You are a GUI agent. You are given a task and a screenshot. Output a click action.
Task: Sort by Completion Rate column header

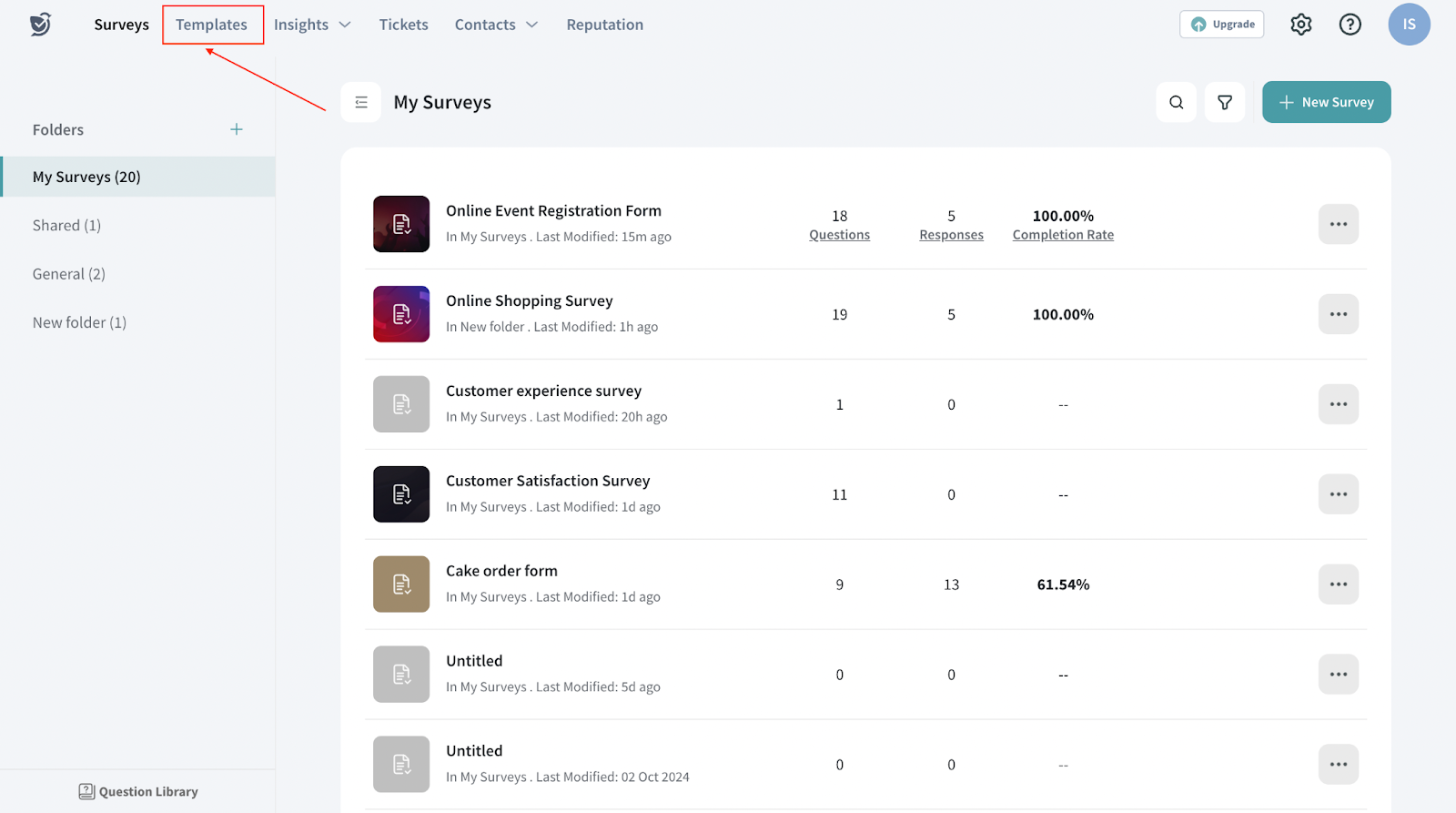pyautogui.click(x=1063, y=235)
